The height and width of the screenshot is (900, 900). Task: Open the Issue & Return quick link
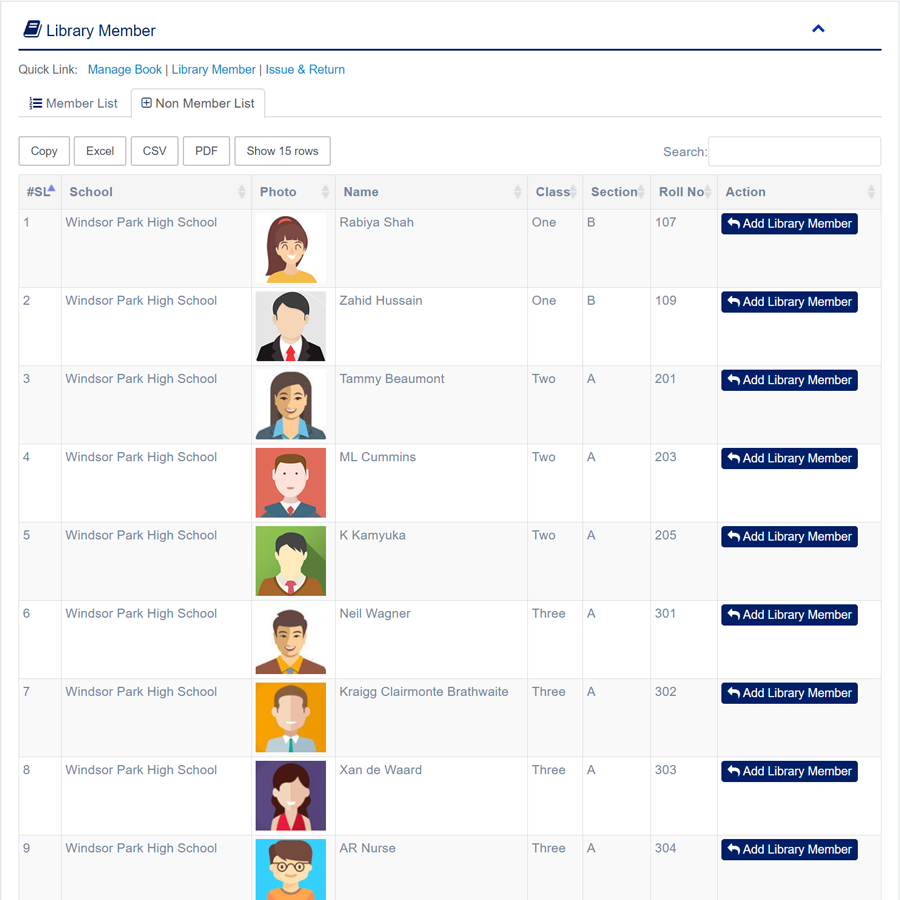click(x=305, y=70)
